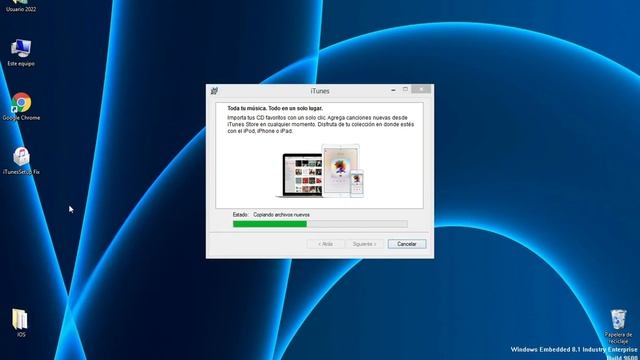The image size is (640, 360).
Task: Open the Este equipo desktop icon
Action: click(x=21, y=52)
